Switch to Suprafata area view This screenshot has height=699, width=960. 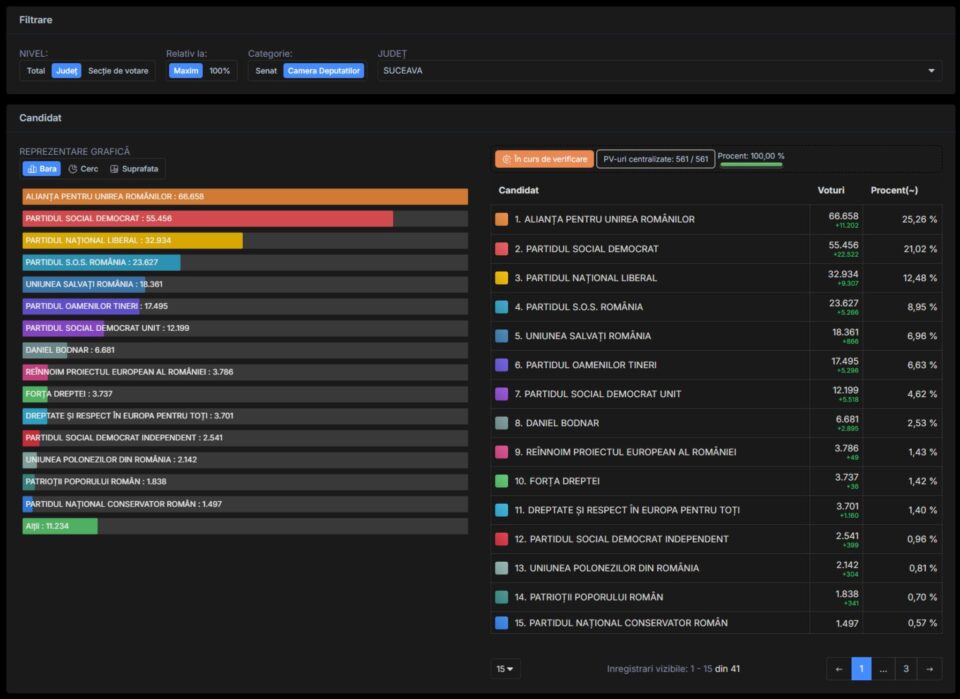click(x=134, y=169)
